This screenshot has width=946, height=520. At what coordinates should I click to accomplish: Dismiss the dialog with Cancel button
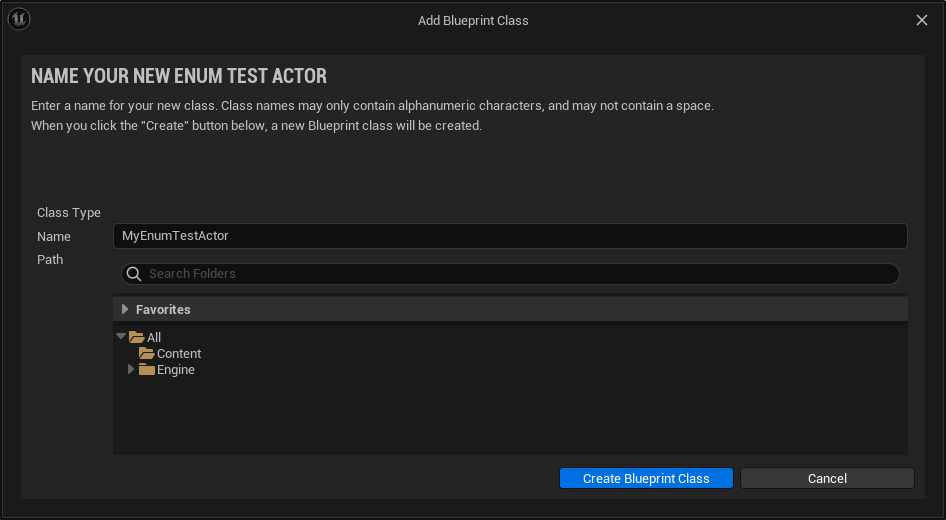(x=827, y=478)
